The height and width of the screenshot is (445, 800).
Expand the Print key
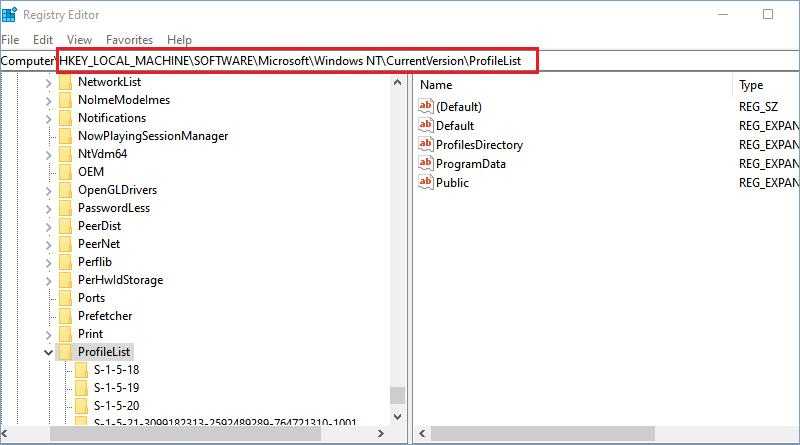click(x=48, y=335)
